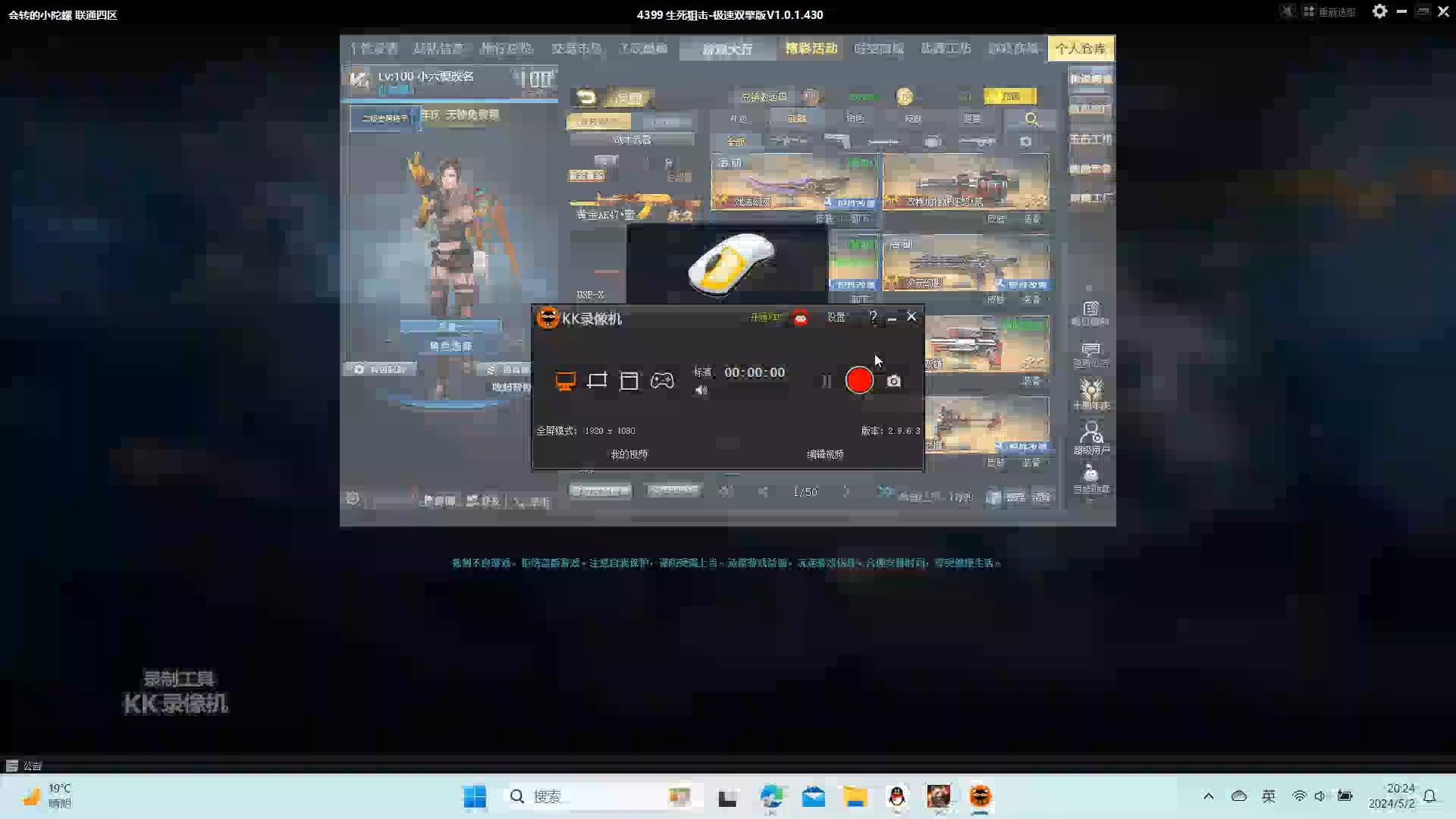The image size is (1456, 819).
Task: Click the yellow 加值 recharge button
Action: (x=1010, y=96)
